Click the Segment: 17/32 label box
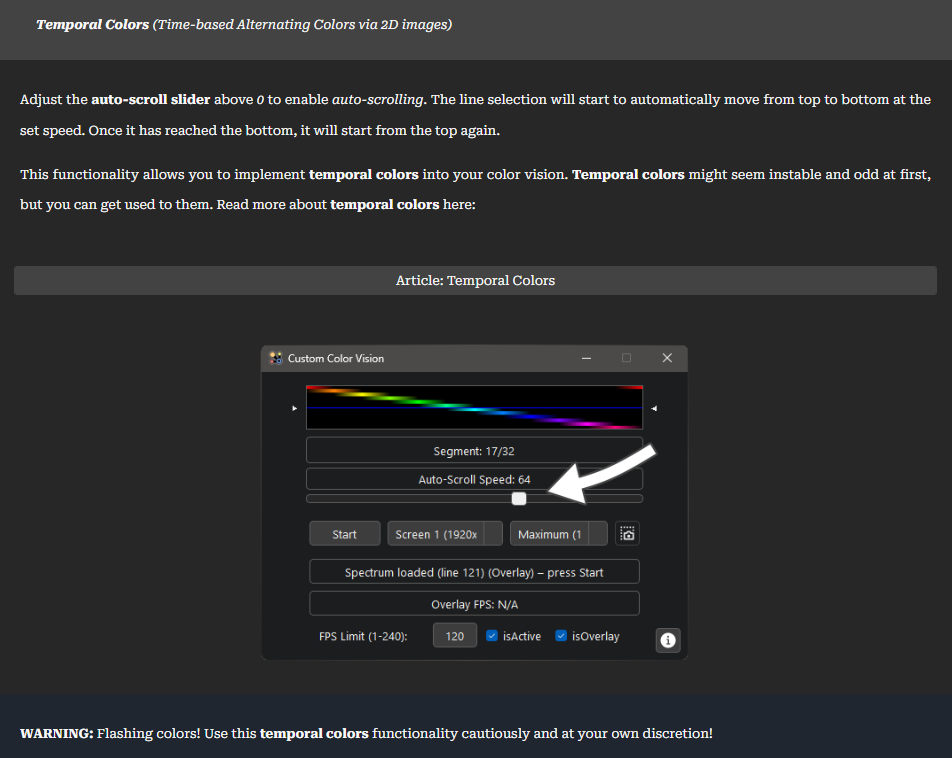 tap(475, 451)
